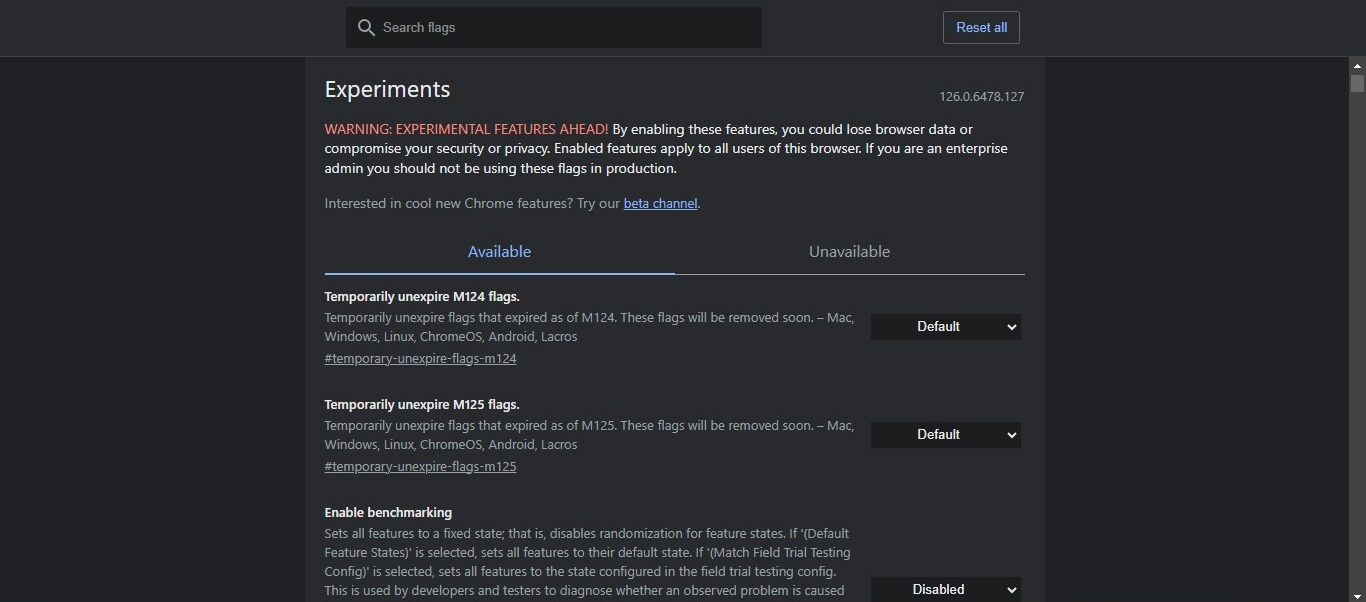Click the version number 126.0.6478.127
Viewport: 1366px width, 602px height.
[x=981, y=97]
